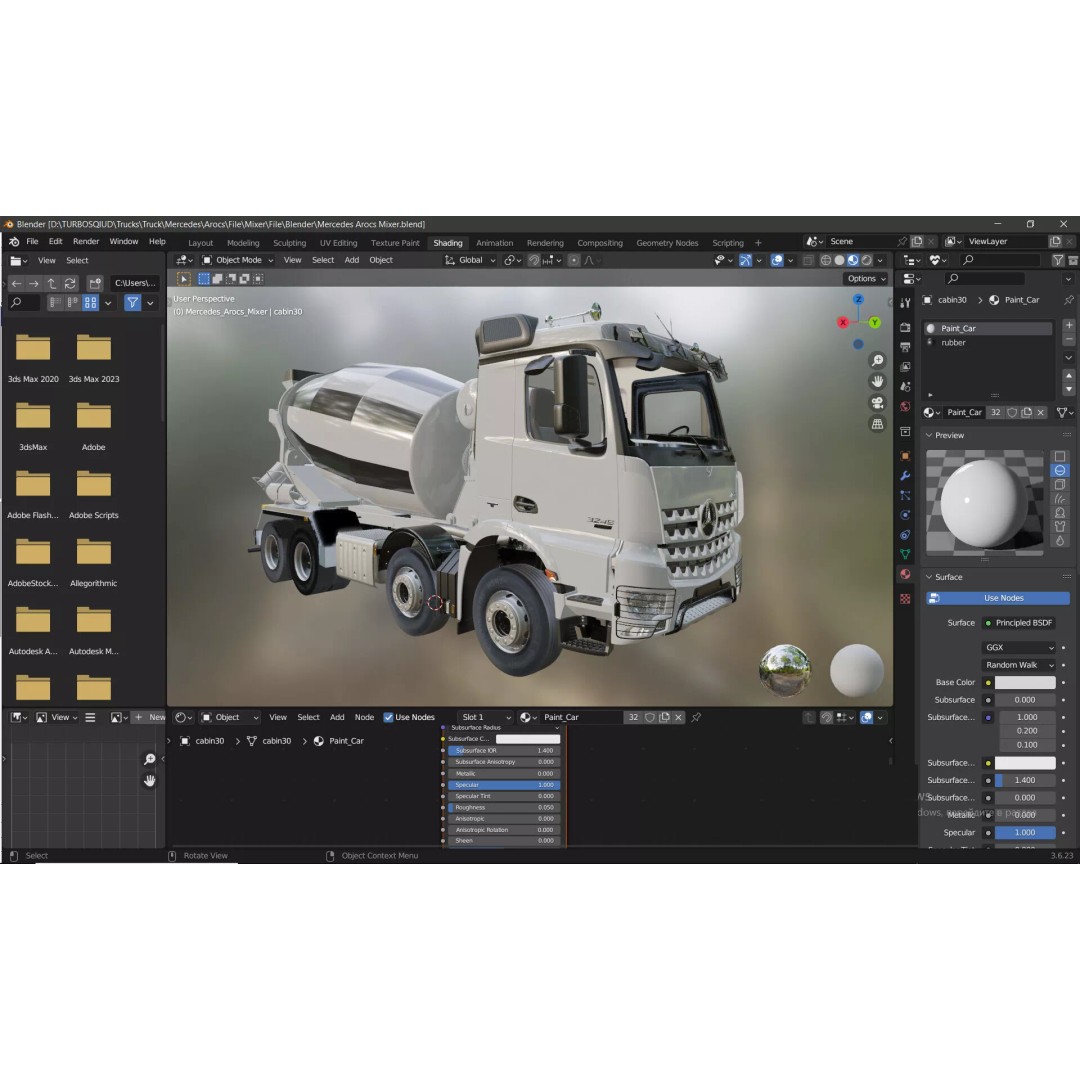This screenshot has width=1080, height=1080.
Task: Open viewport Options dropdown
Action: pos(866,279)
